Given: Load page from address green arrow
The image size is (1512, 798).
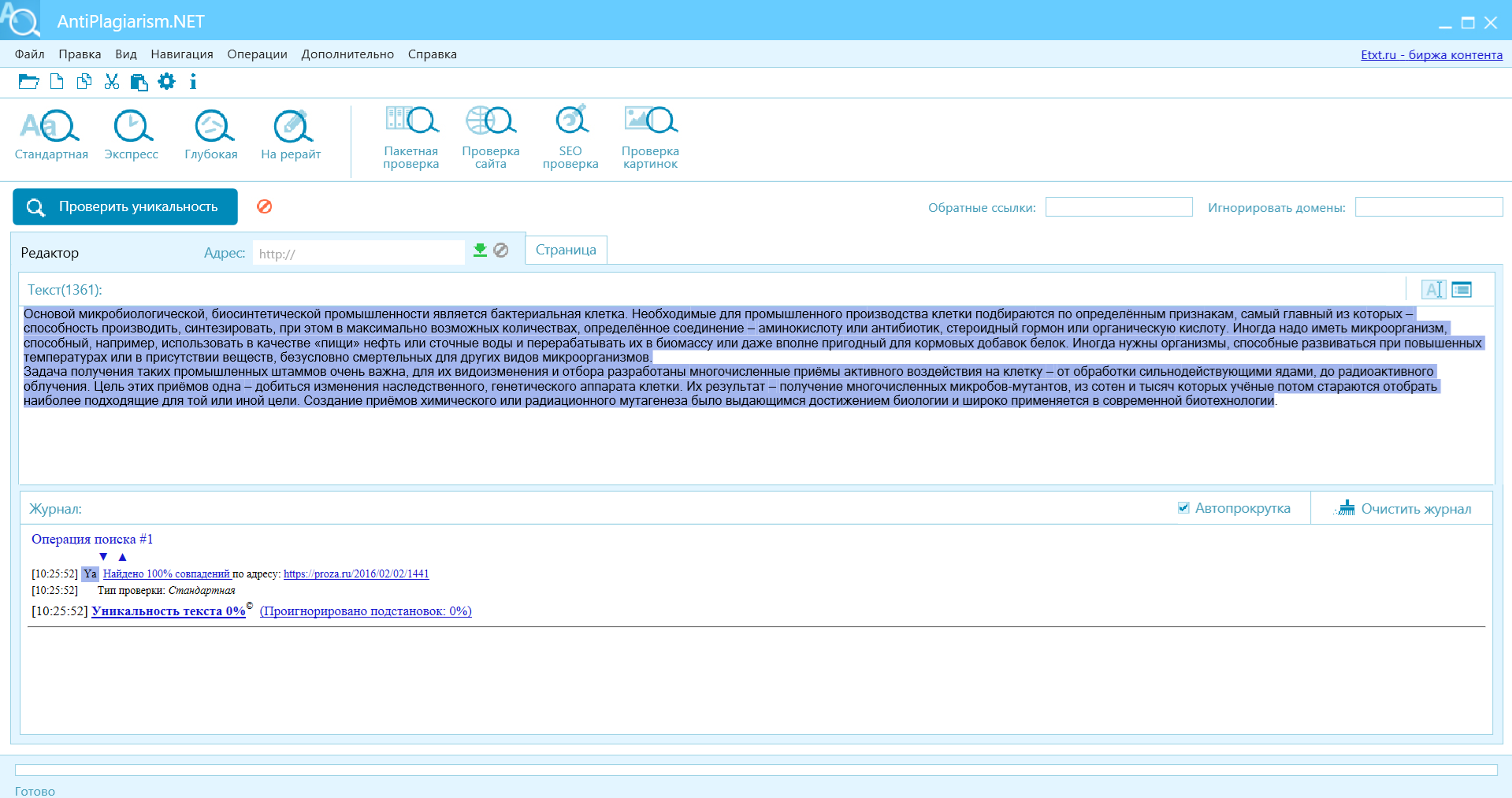Looking at the screenshot, I should 480,251.
